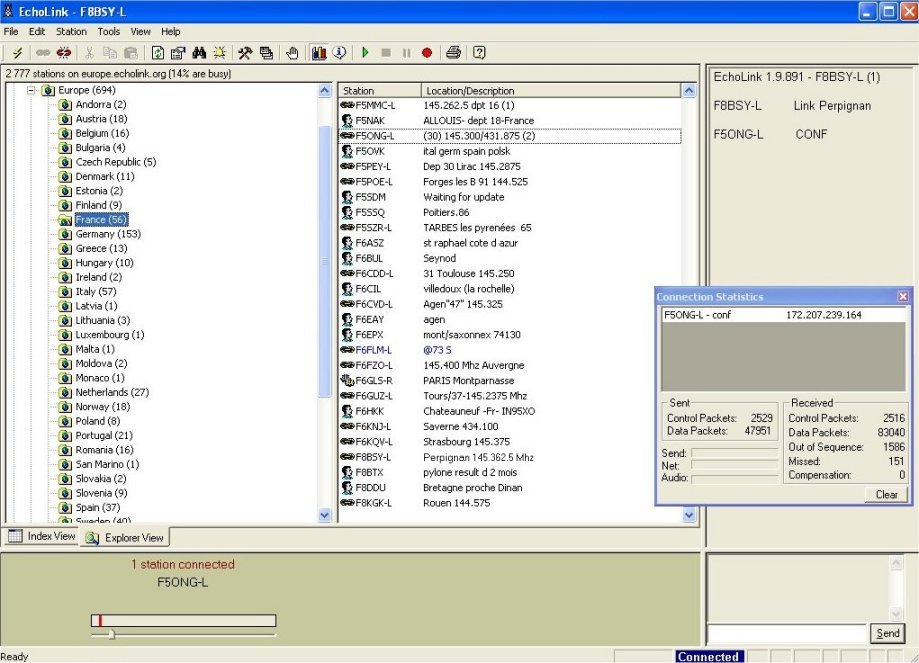Select Germany (153) in the tree

[108, 234]
